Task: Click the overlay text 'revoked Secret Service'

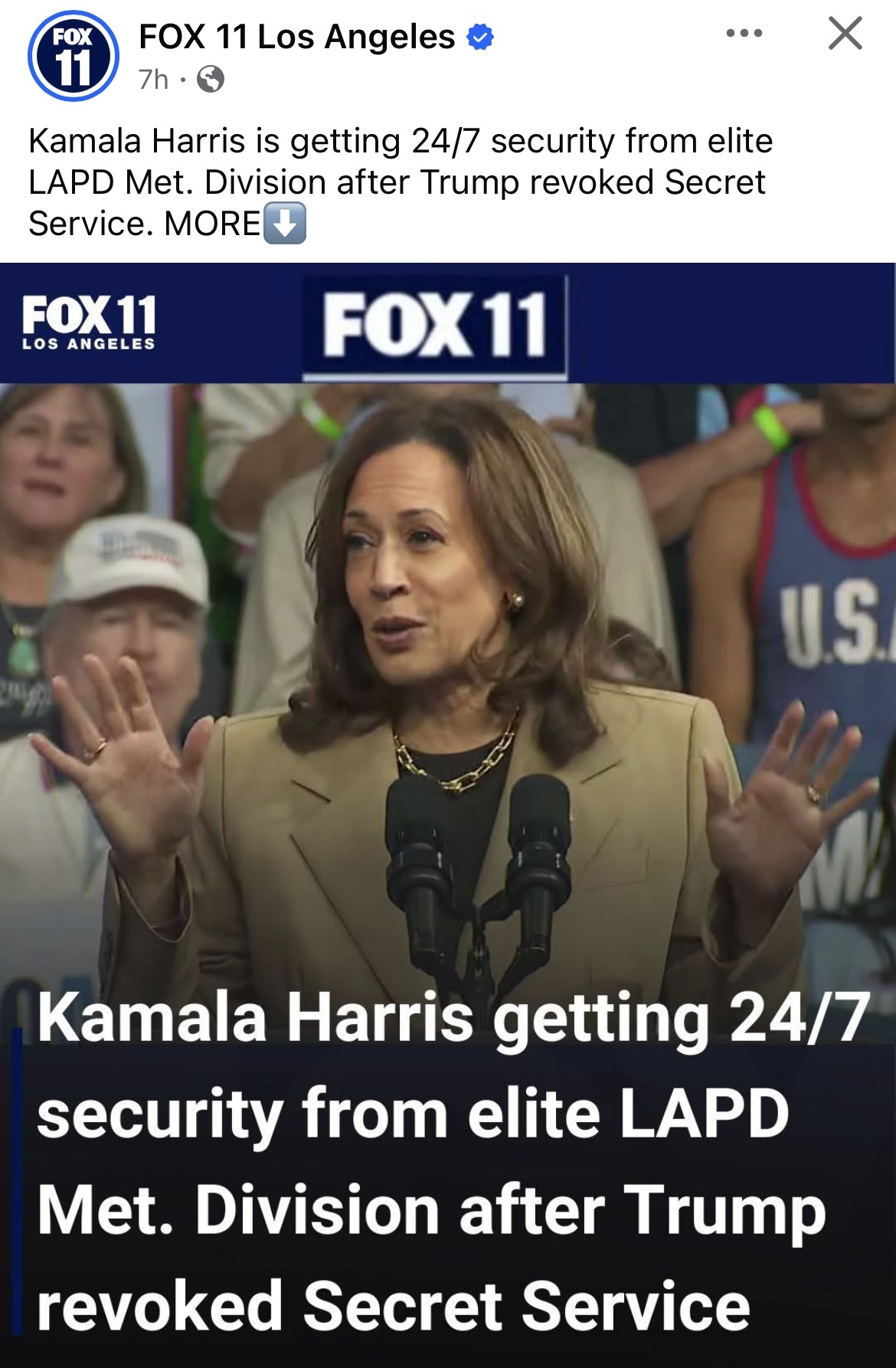Action: (394, 1307)
